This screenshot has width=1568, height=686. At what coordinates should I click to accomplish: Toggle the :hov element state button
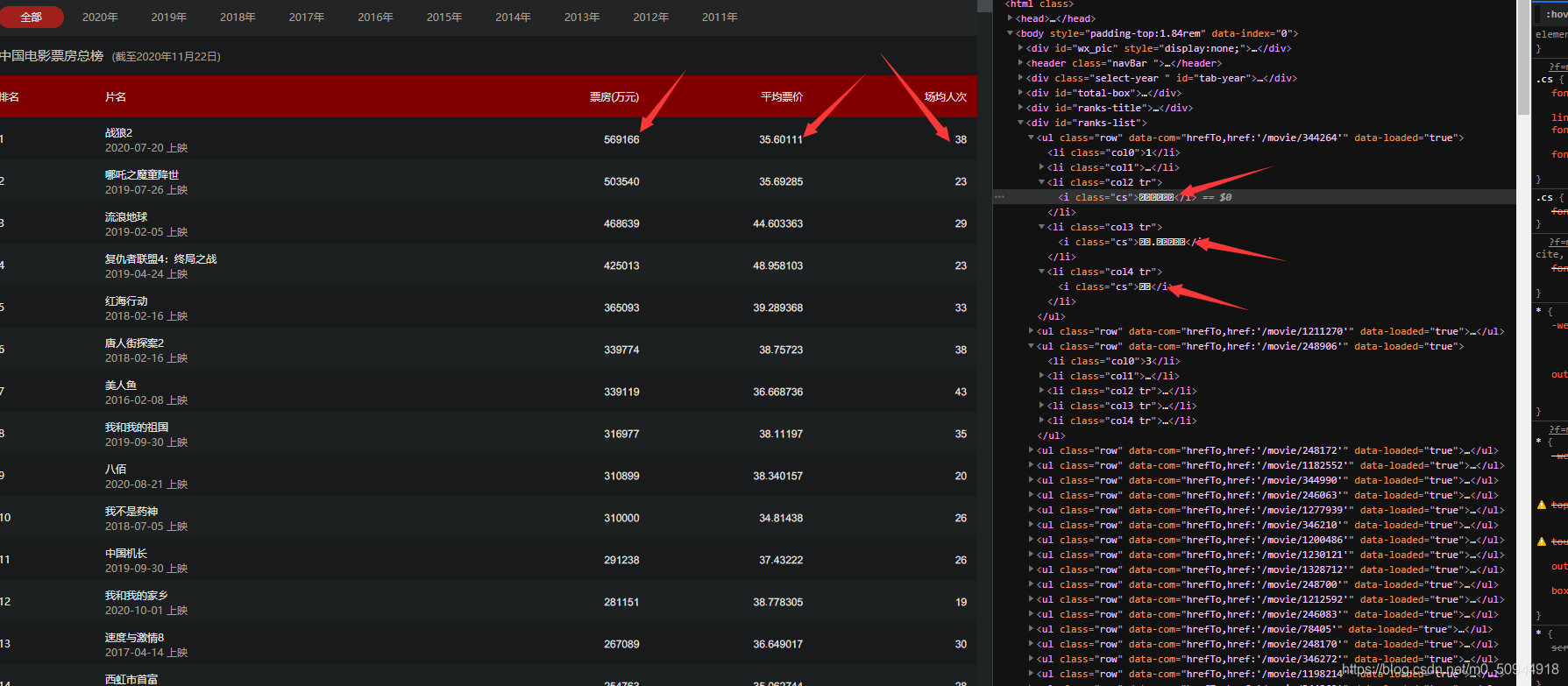(1557, 14)
